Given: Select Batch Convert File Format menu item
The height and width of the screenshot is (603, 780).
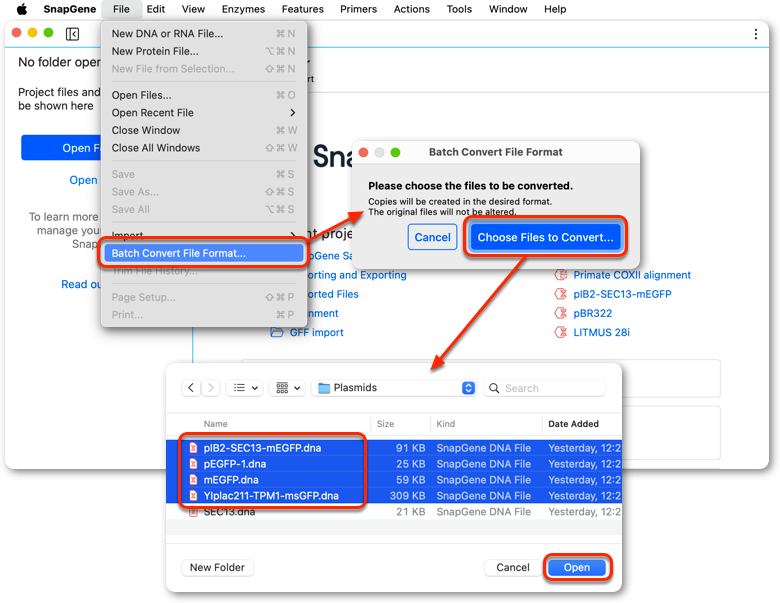Looking at the screenshot, I should pyautogui.click(x=203, y=253).
